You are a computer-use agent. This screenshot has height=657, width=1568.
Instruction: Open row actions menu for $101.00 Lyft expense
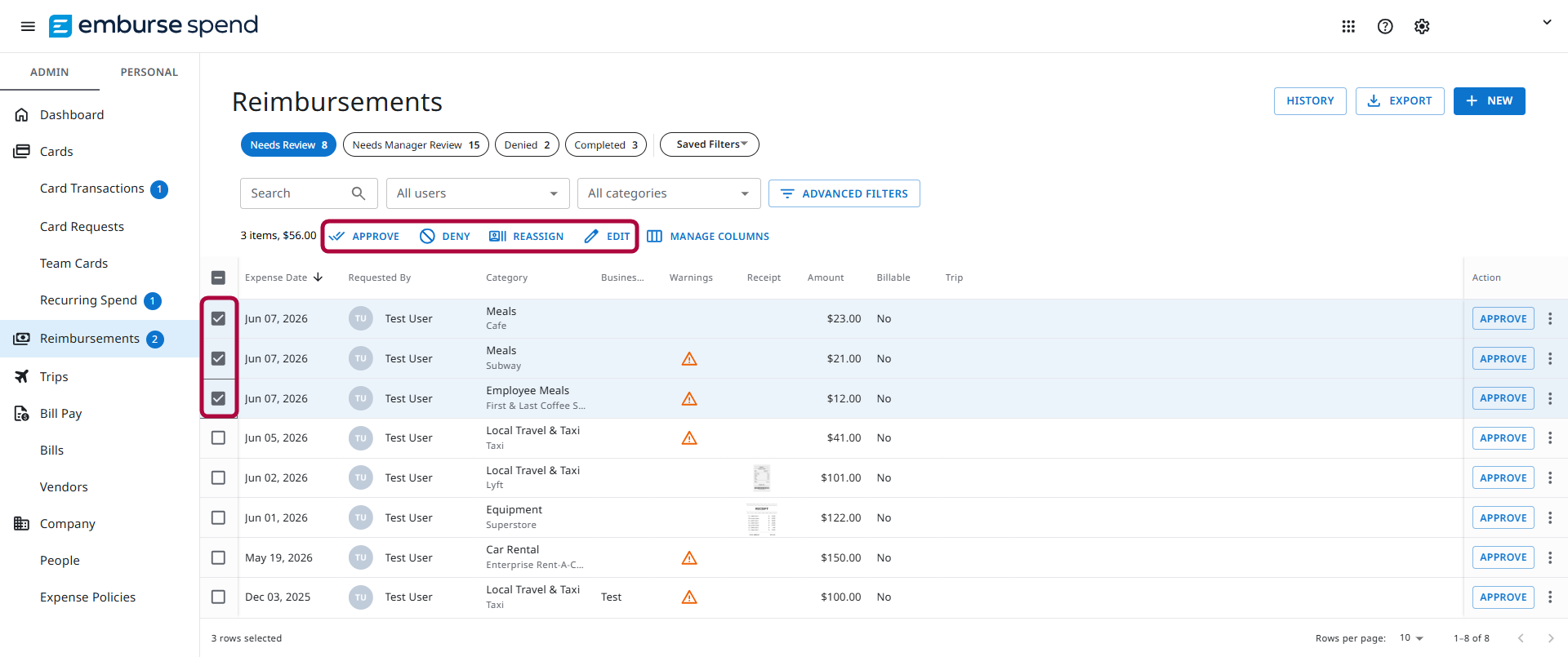pos(1550,477)
